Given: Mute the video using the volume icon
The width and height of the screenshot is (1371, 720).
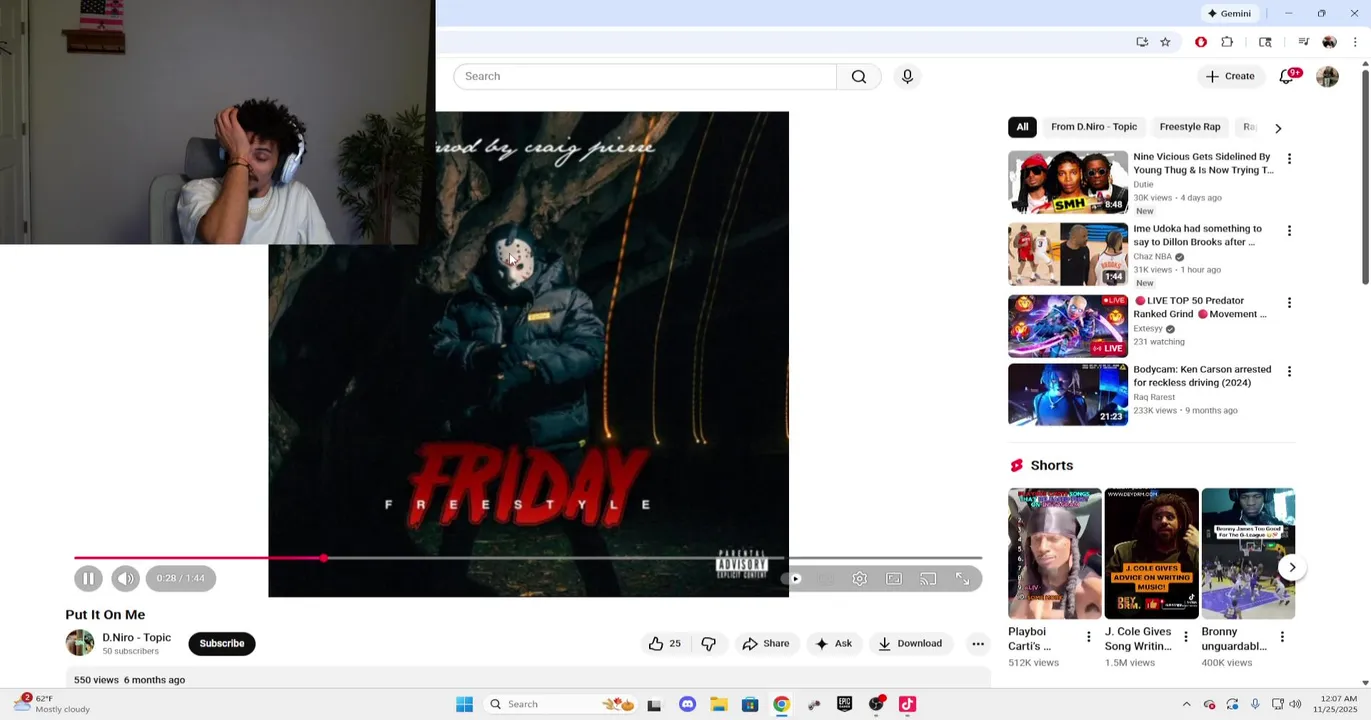Looking at the screenshot, I should coord(125,578).
